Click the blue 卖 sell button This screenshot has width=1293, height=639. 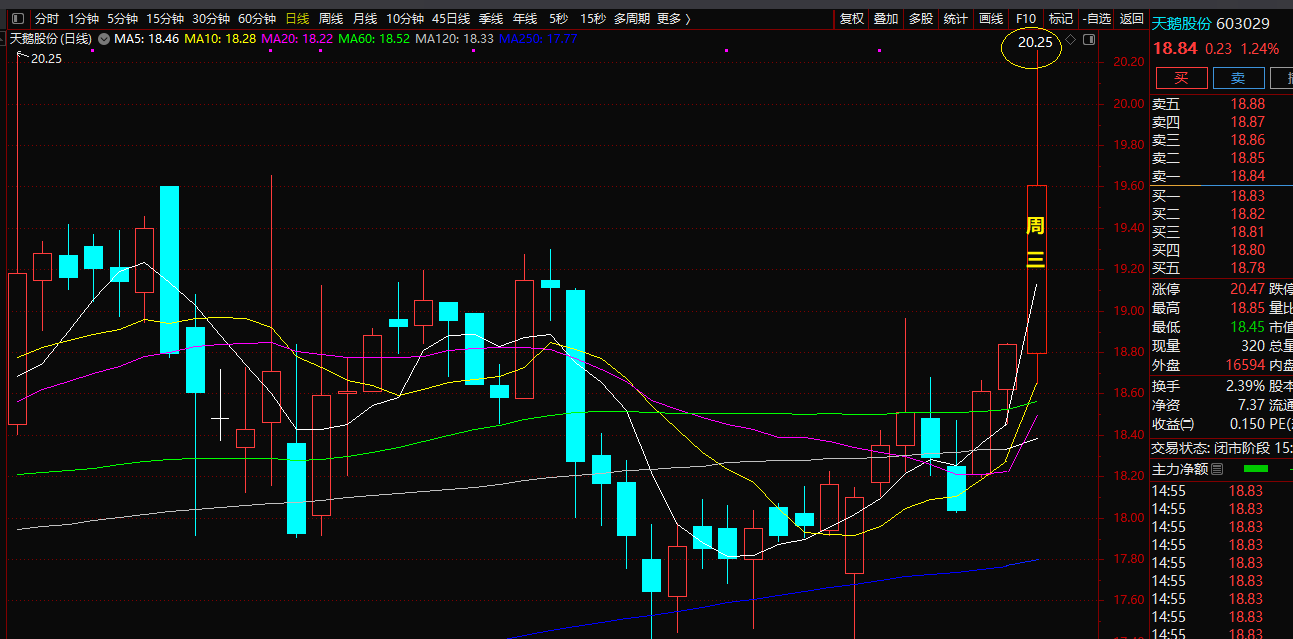click(x=1238, y=78)
